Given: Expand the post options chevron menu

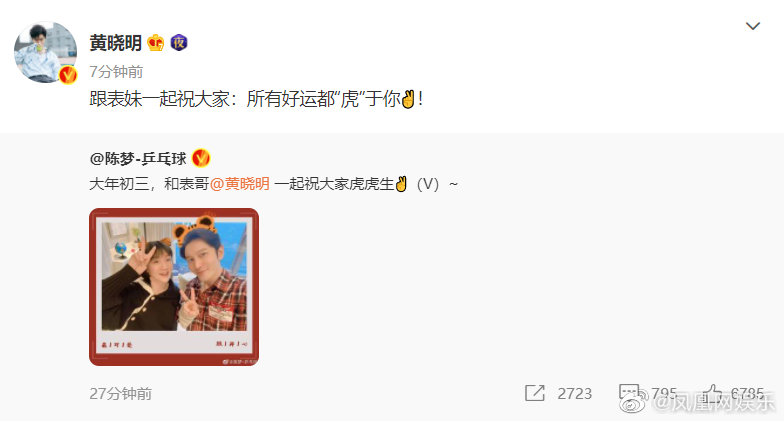Looking at the screenshot, I should coord(752,26).
